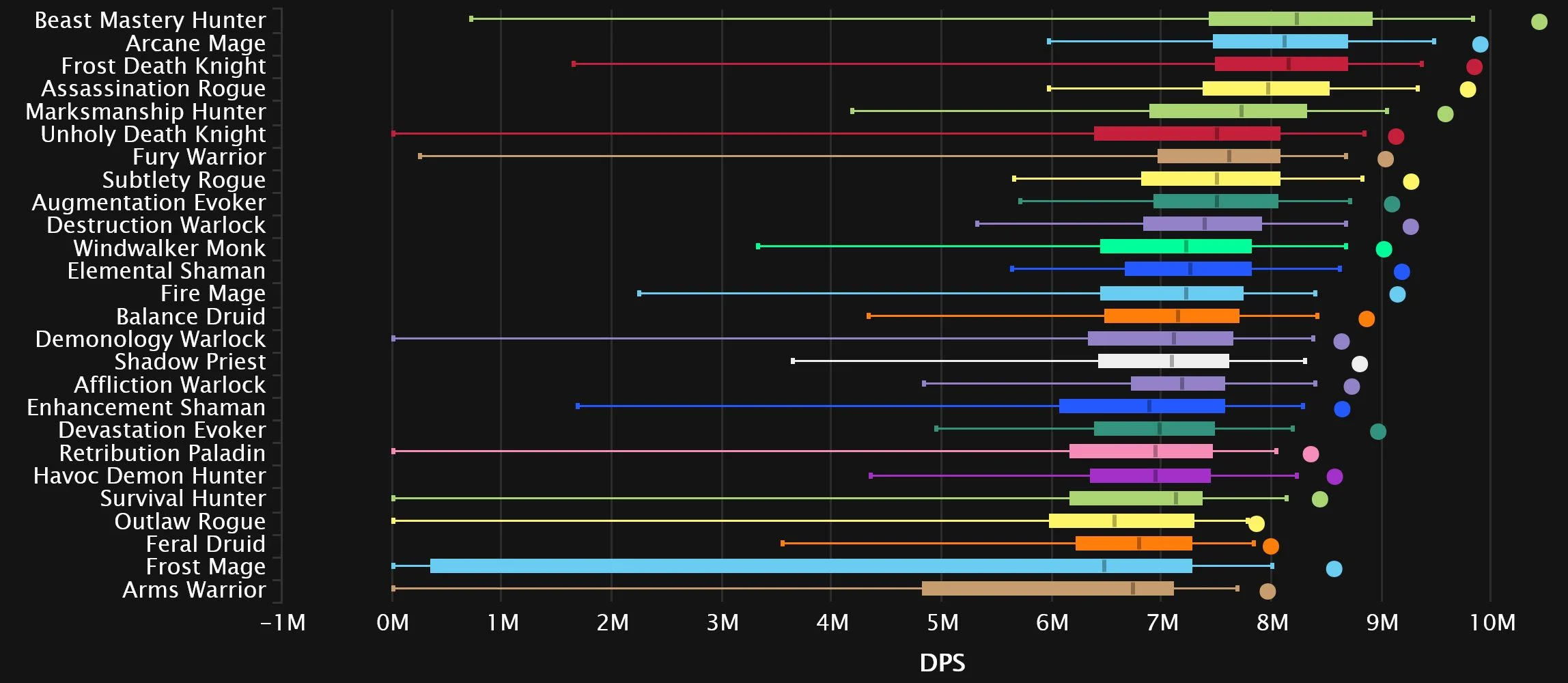
Task: Select the Frost Death Knight red outlier dot
Action: coord(1474,67)
